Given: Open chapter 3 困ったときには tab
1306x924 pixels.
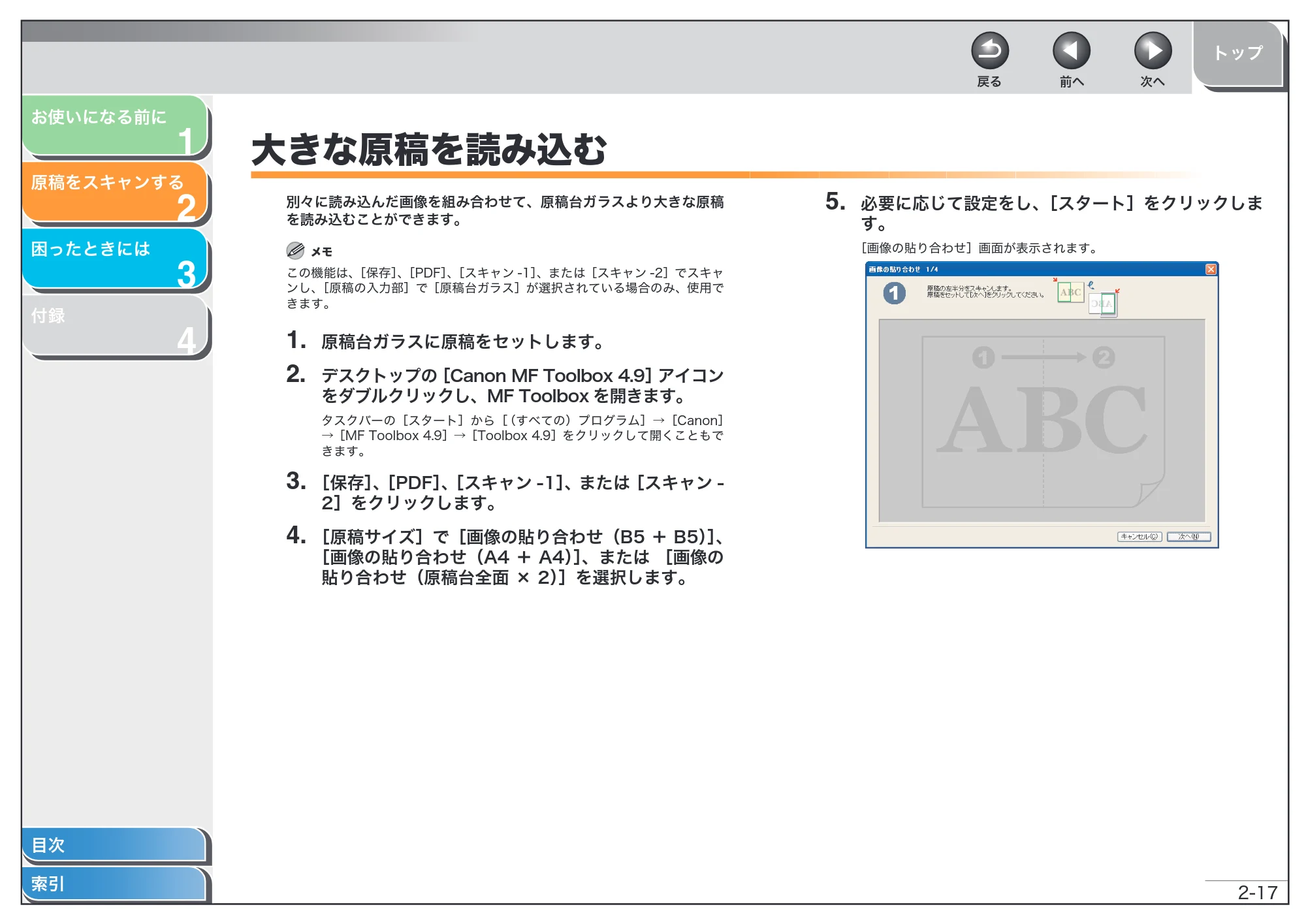Looking at the screenshot, I should 115,259.
